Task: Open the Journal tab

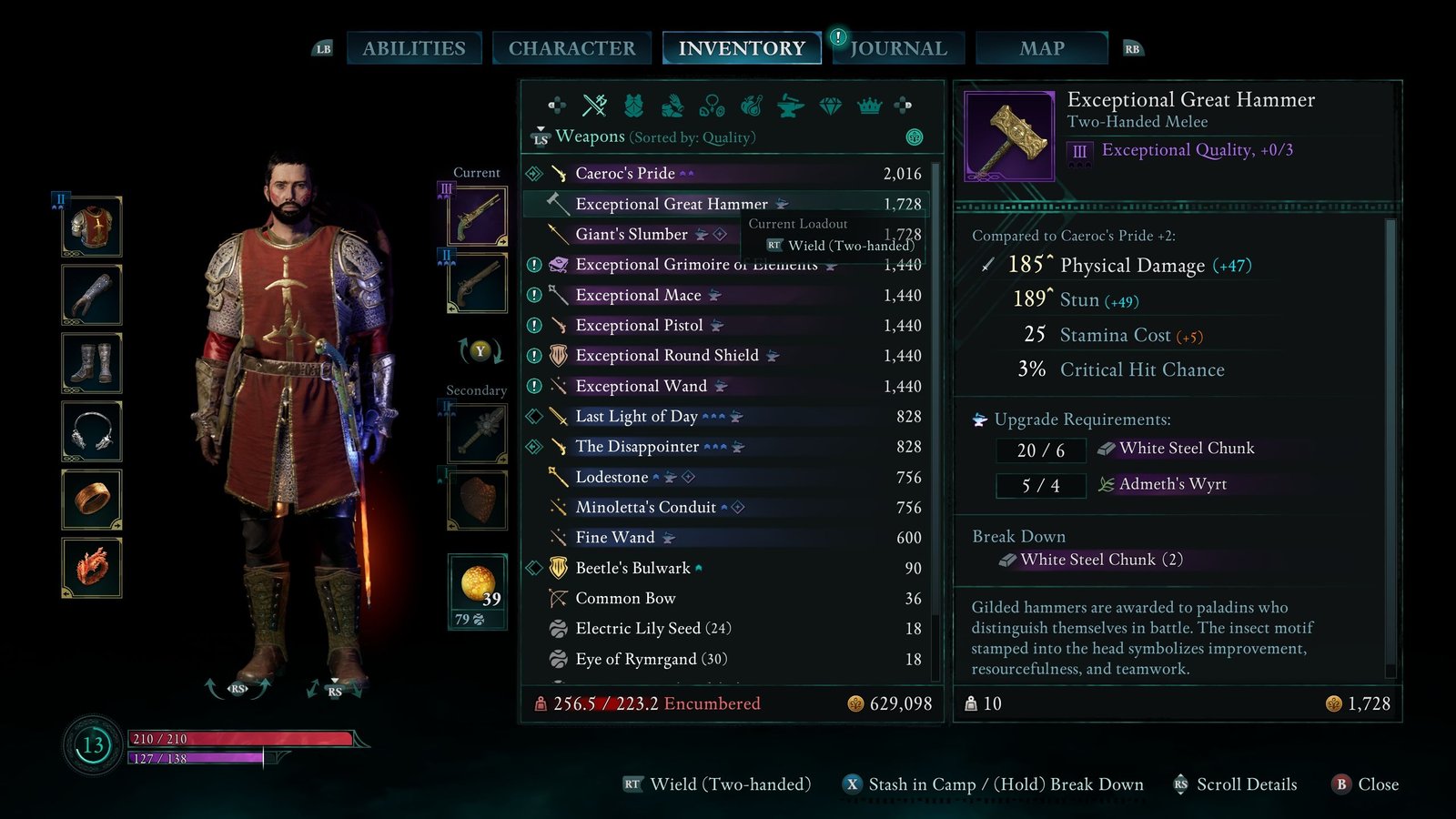Action: [898, 48]
